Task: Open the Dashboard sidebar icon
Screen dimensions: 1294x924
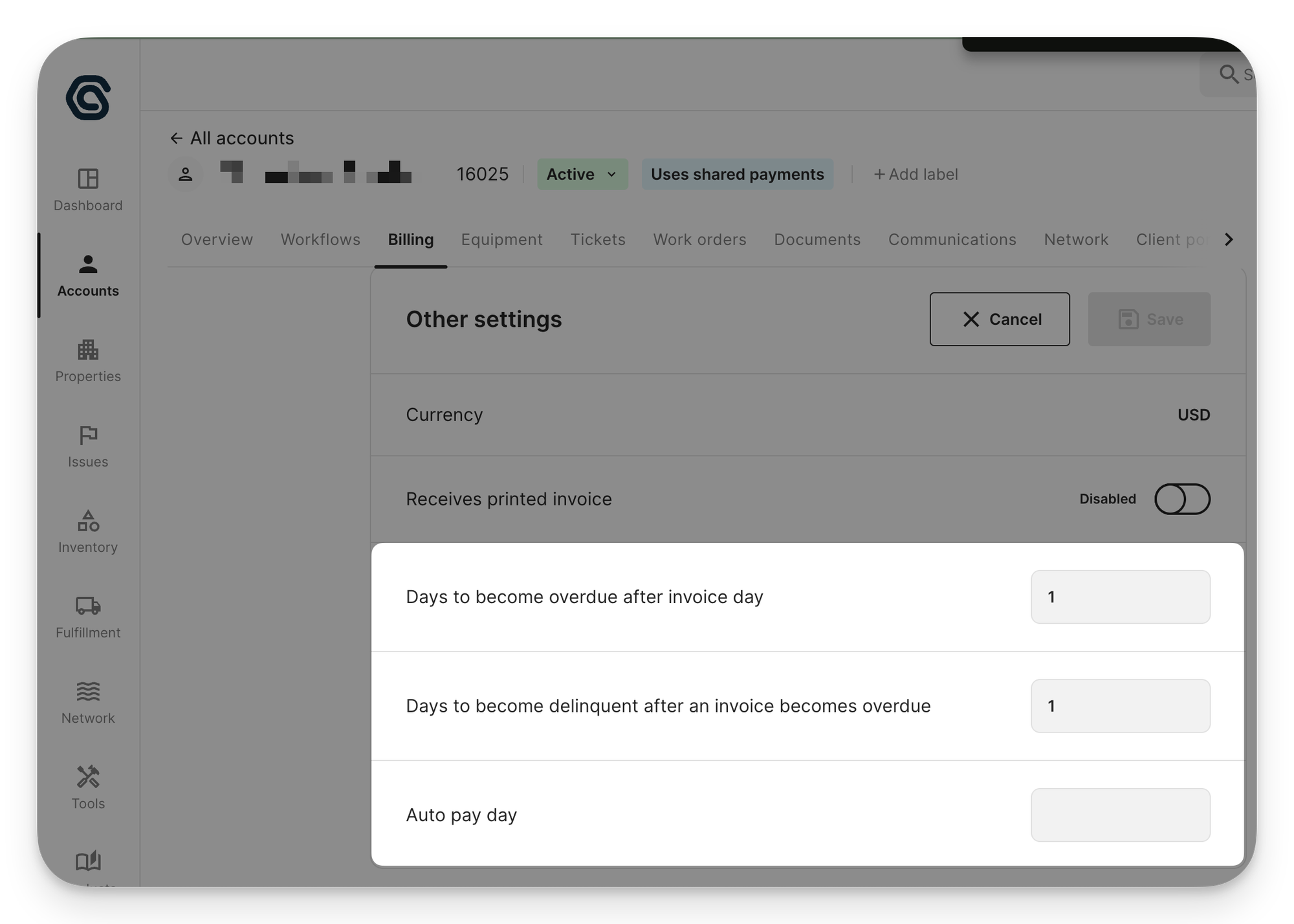Action: [x=88, y=179]
